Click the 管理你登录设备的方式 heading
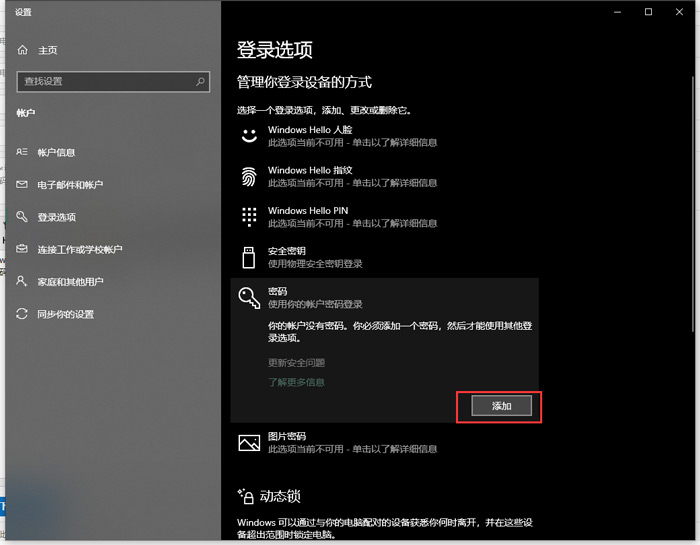Screen dimensions: 700x545 [x=304, y=82]
